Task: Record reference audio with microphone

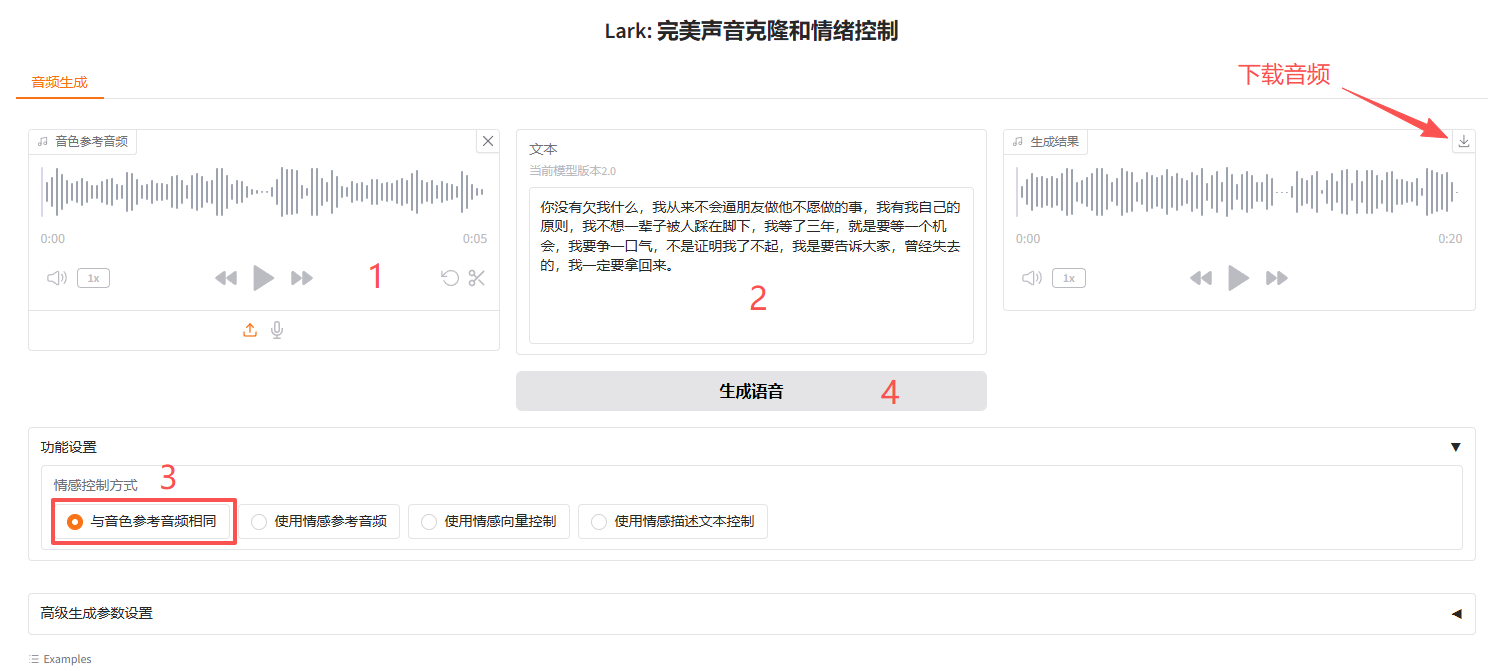Action: (x=277, y=330)
